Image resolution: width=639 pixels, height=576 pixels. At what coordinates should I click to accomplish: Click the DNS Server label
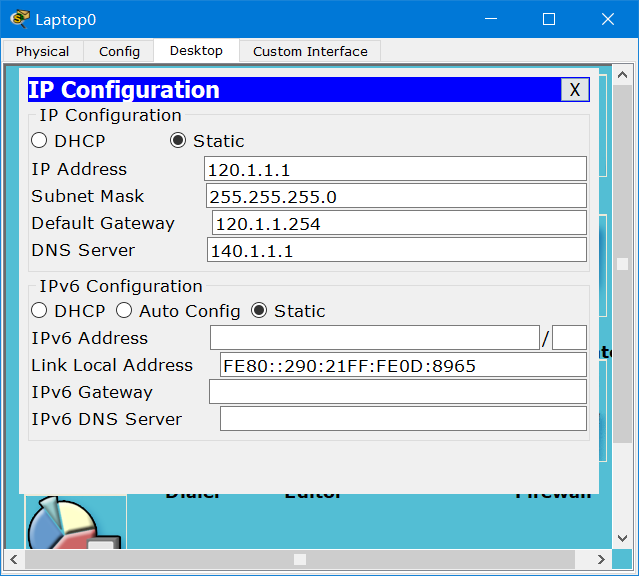[83, 250]
